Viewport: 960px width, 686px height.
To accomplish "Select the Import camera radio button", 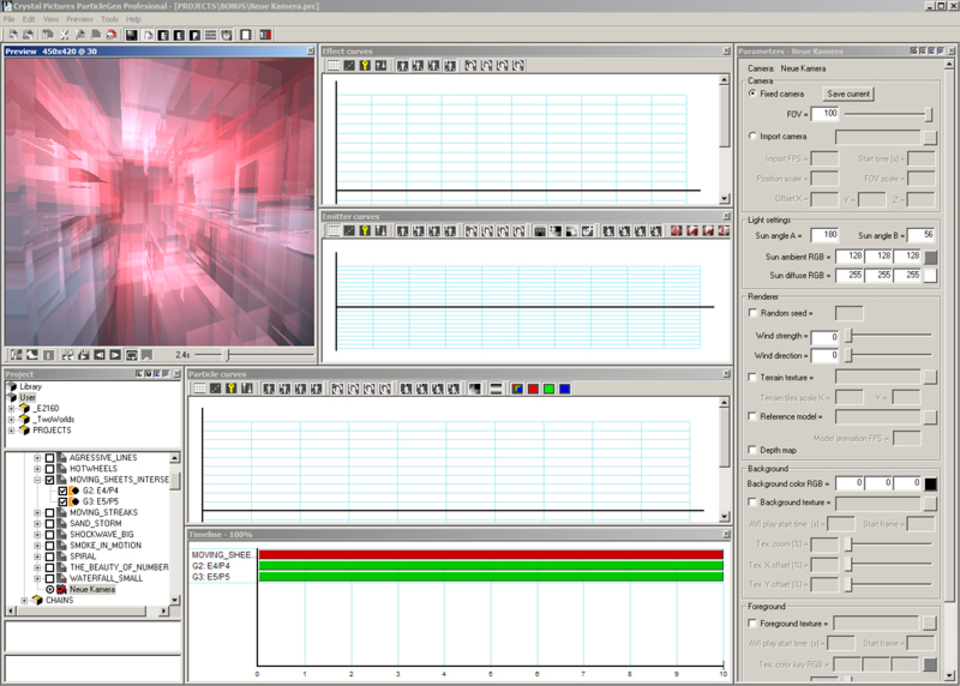I will point(753,136).
